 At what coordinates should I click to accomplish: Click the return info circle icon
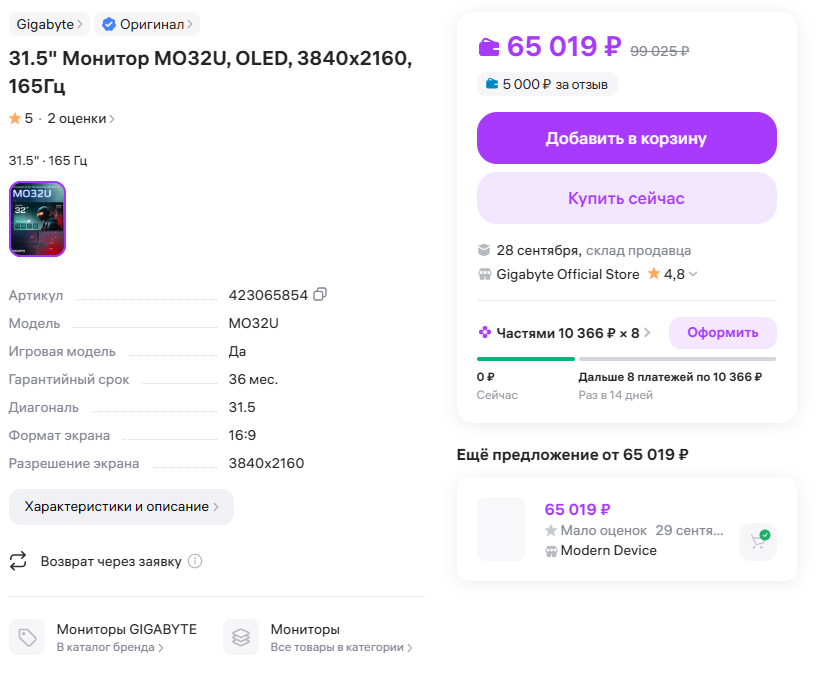coord(195,561)
